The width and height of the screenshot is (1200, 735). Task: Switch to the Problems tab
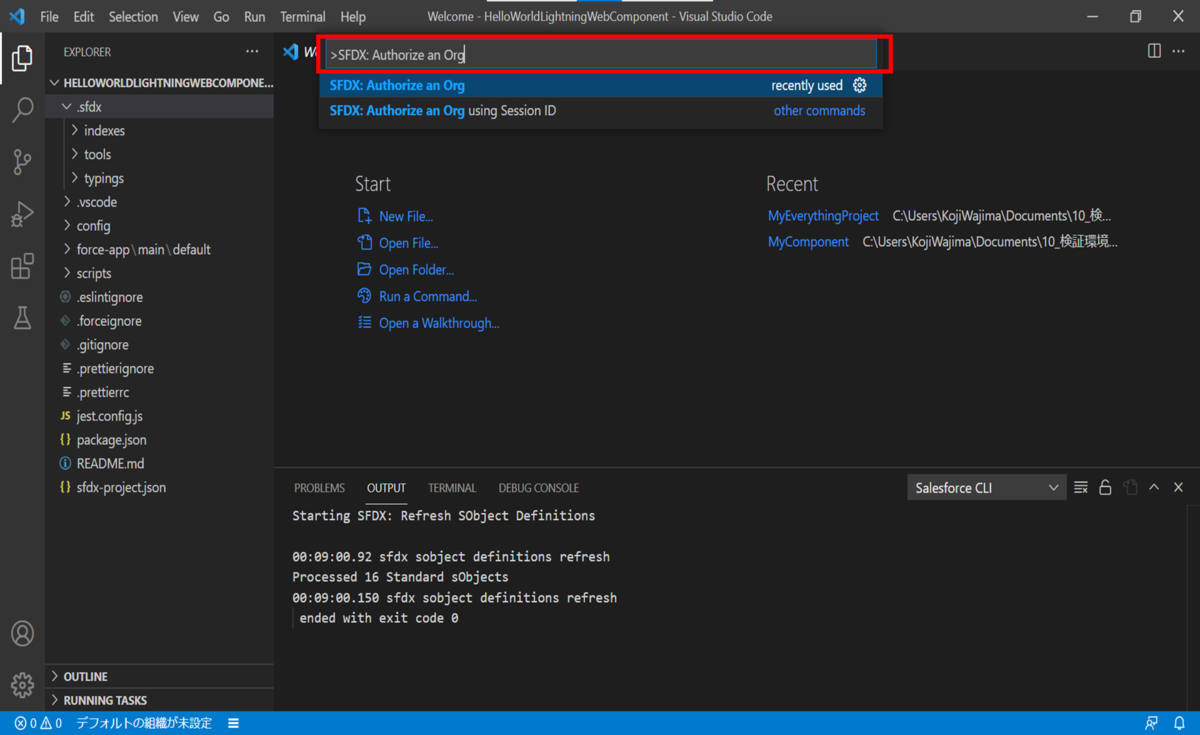click(319, 488)
